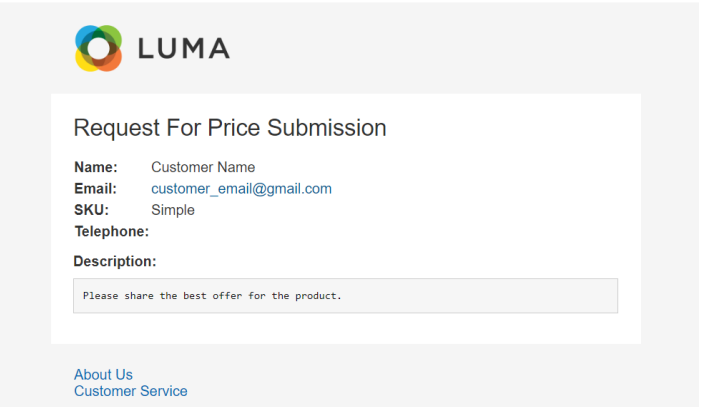The height and width of the screenshot is (407, 701).
Task: Click the Email field label
Action: click(96, 189)
